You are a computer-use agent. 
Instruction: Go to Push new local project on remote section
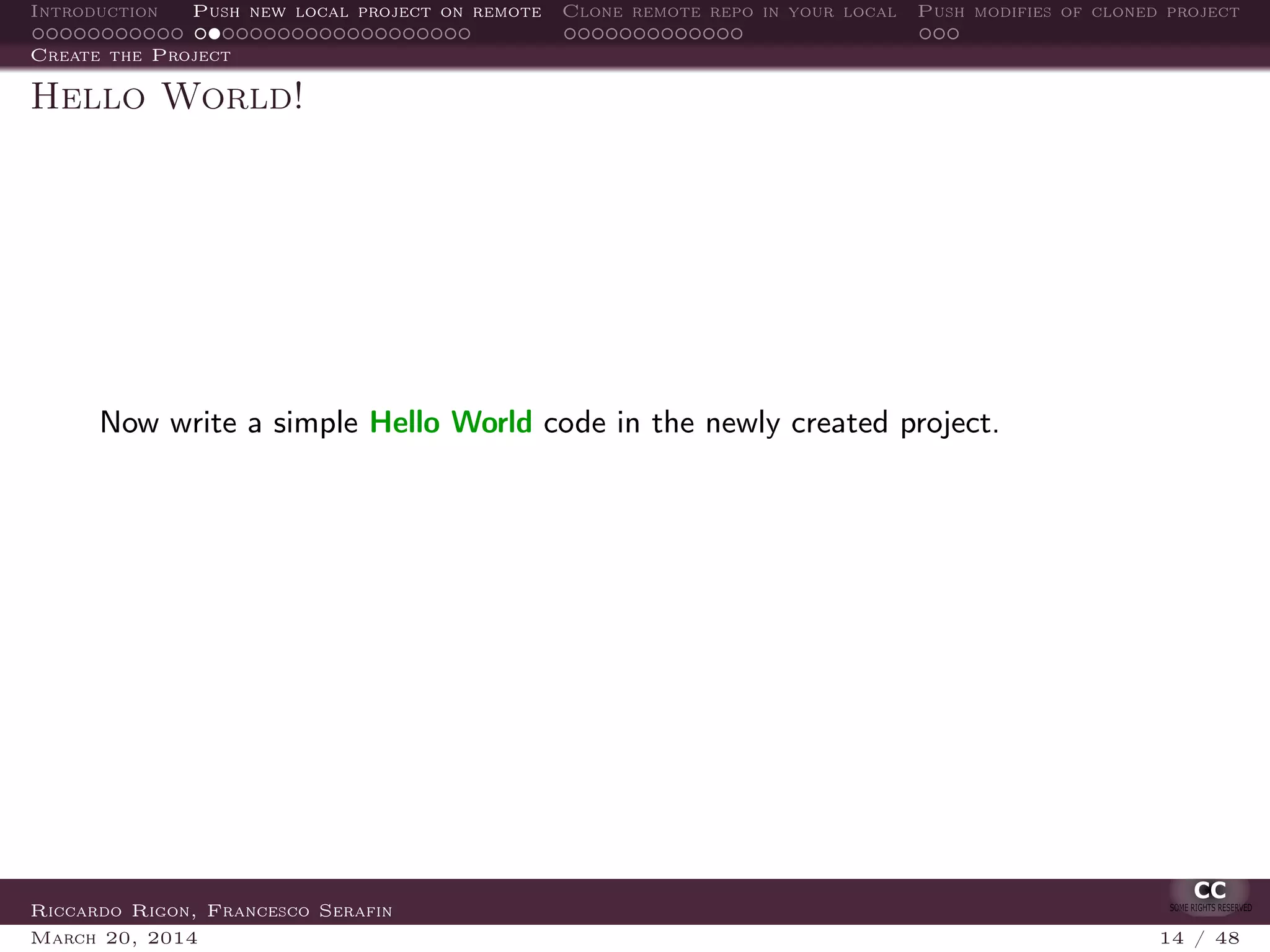pyautogui.click(x=367, y=12)
